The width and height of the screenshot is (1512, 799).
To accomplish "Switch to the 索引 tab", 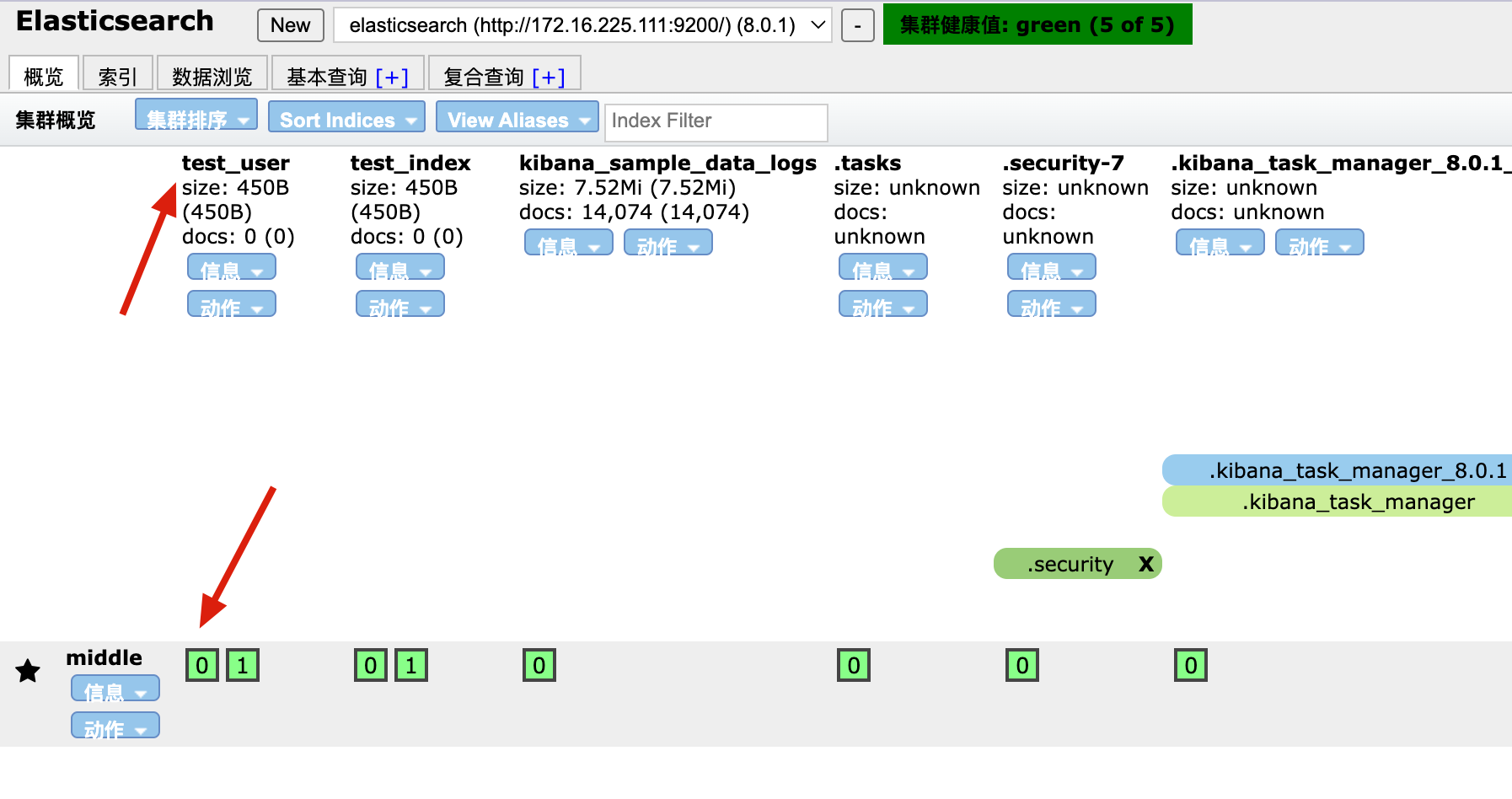I will [x=118, y=75].
